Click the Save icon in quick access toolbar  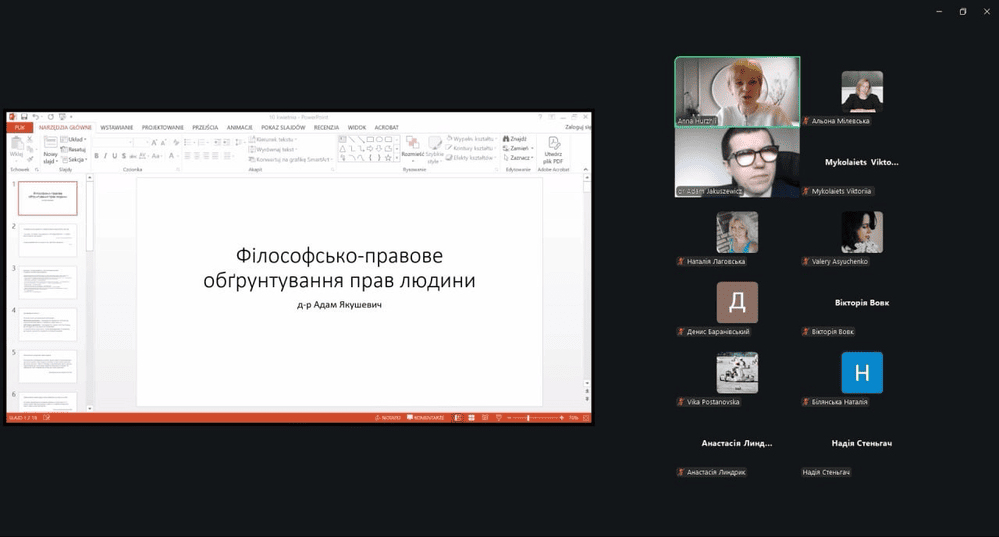click(24, 117)
